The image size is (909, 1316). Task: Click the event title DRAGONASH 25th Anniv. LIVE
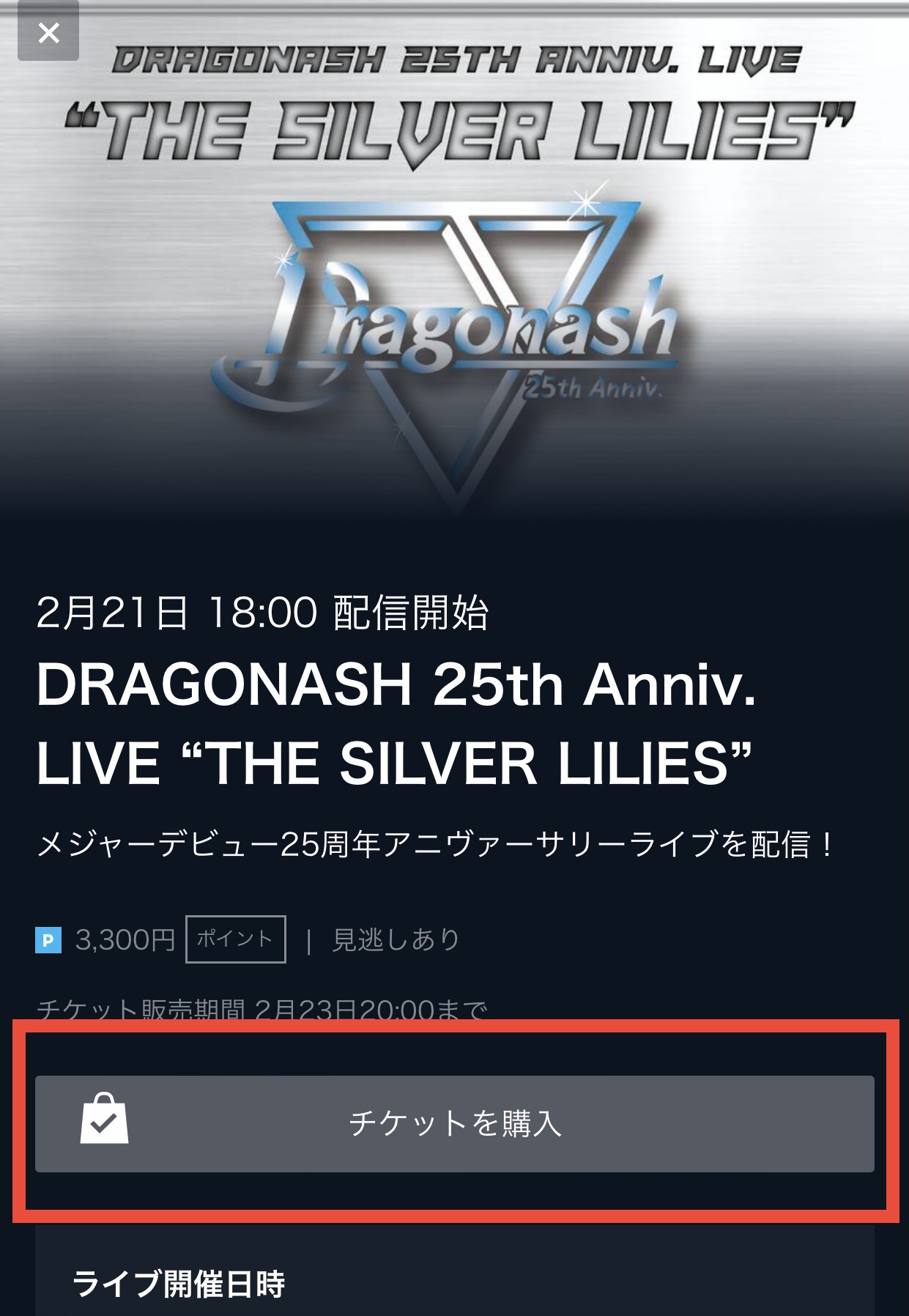(396, 724)
